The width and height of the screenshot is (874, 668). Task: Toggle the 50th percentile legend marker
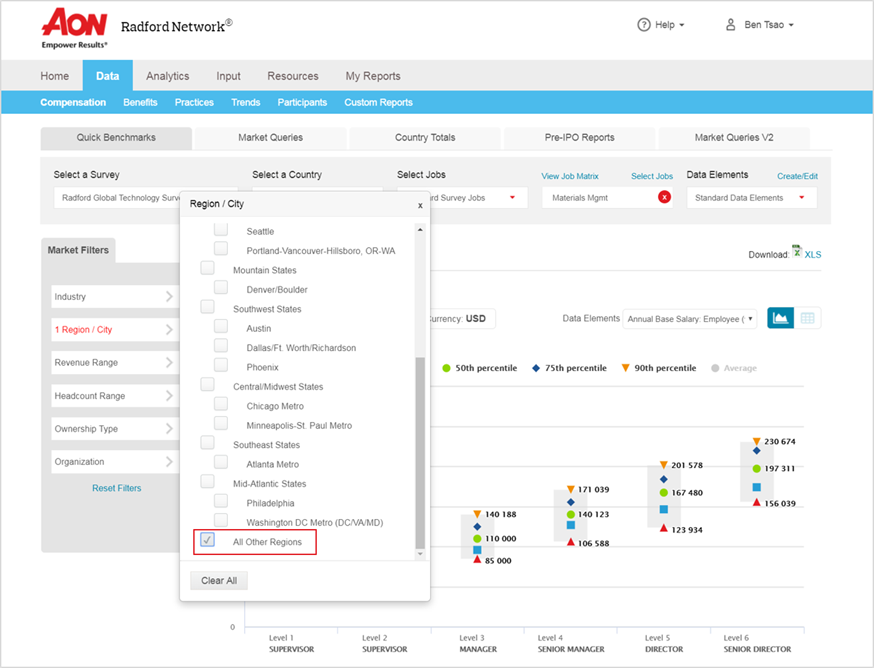click(447, 368)
